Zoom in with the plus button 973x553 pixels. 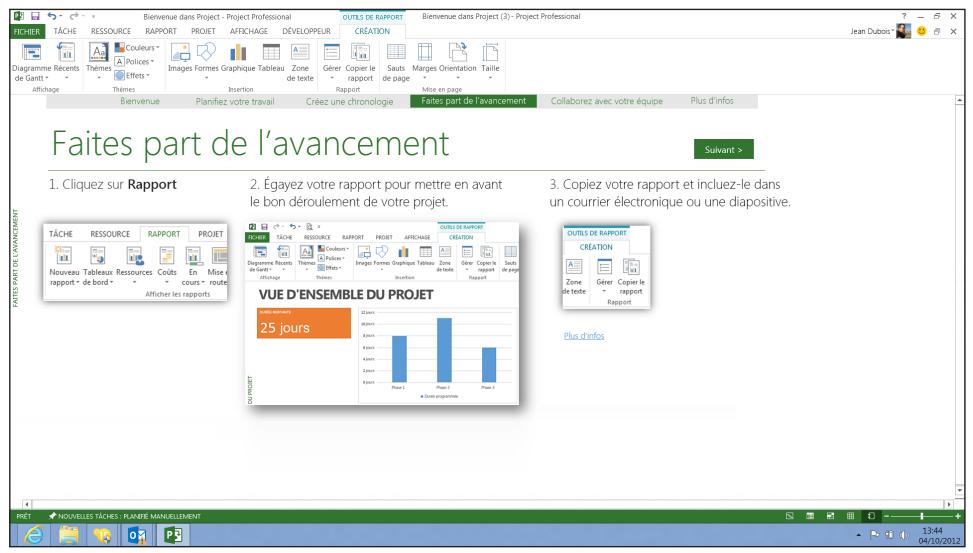tap(959, 516)
